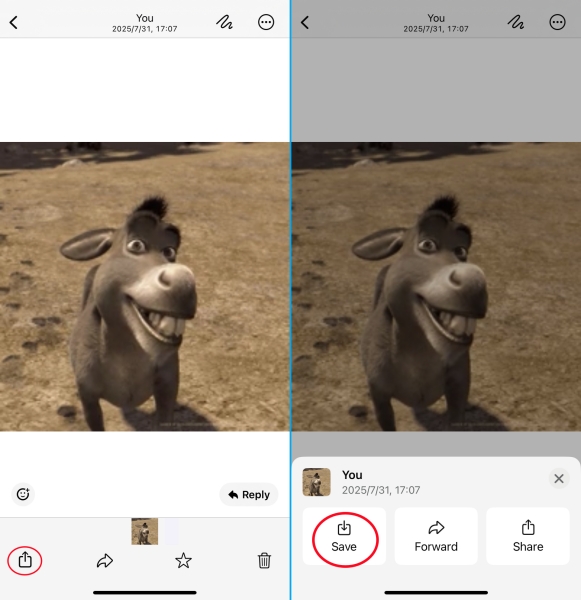Tap share sheet date 2025/7/31, 17:07
Image resolution: width=581 pixels, height=600 pixels.
(x=381, y=490)
